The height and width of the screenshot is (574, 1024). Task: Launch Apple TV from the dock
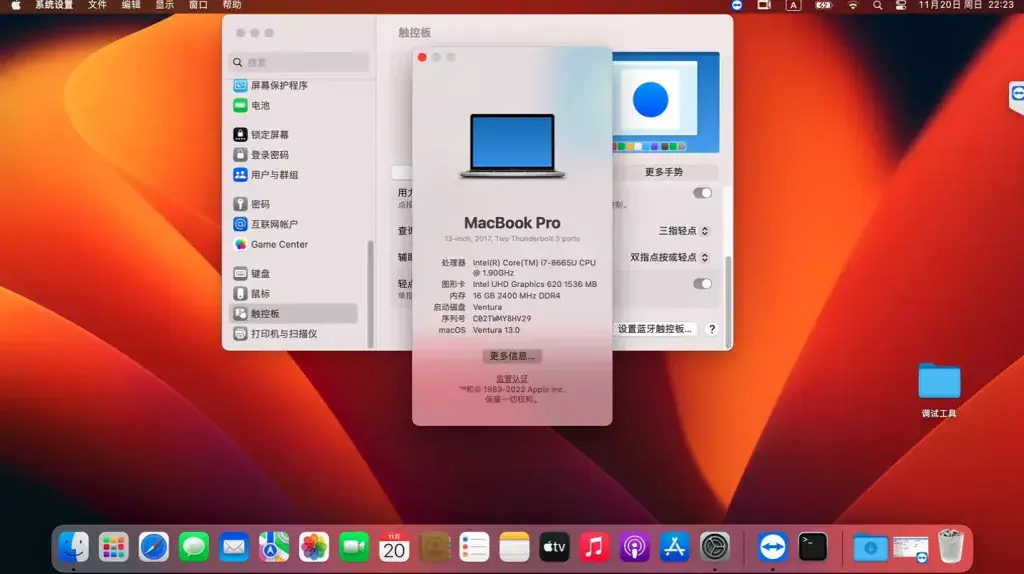point(554,547)
